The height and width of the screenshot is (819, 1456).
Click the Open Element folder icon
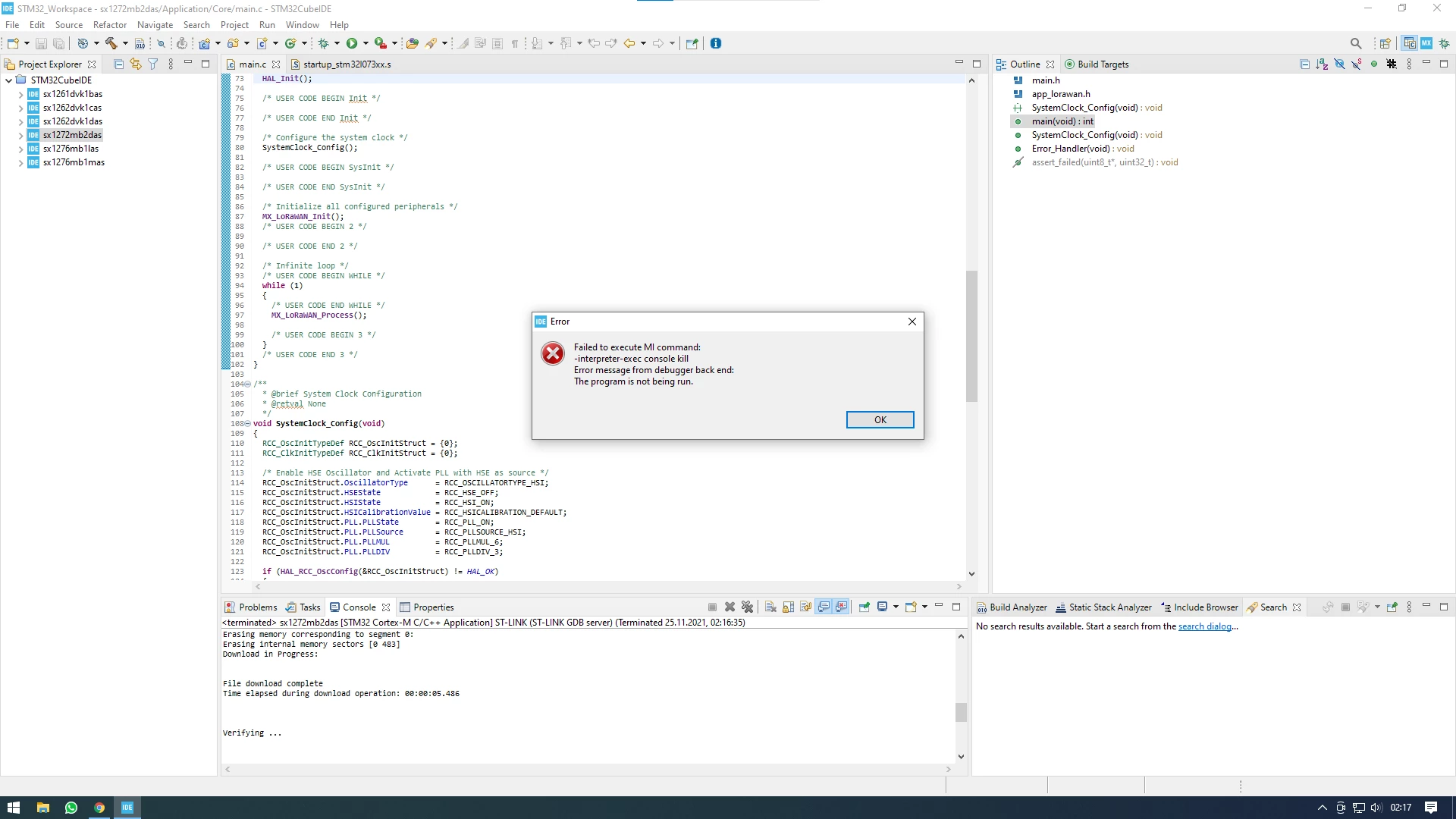[413, 43]
